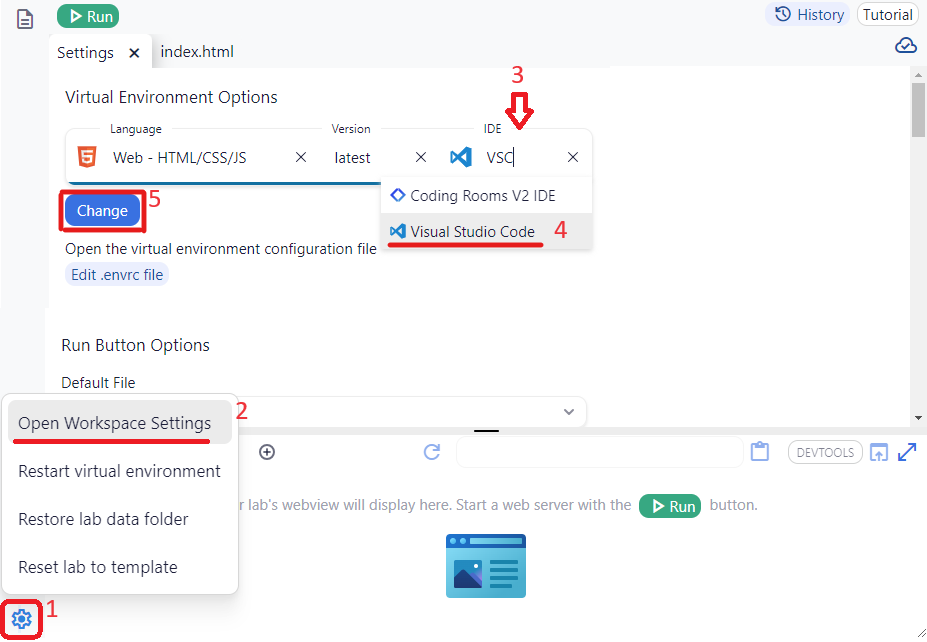
Task: Select the HTML5 icon in the Language field
Action: (x=87, y=157)
